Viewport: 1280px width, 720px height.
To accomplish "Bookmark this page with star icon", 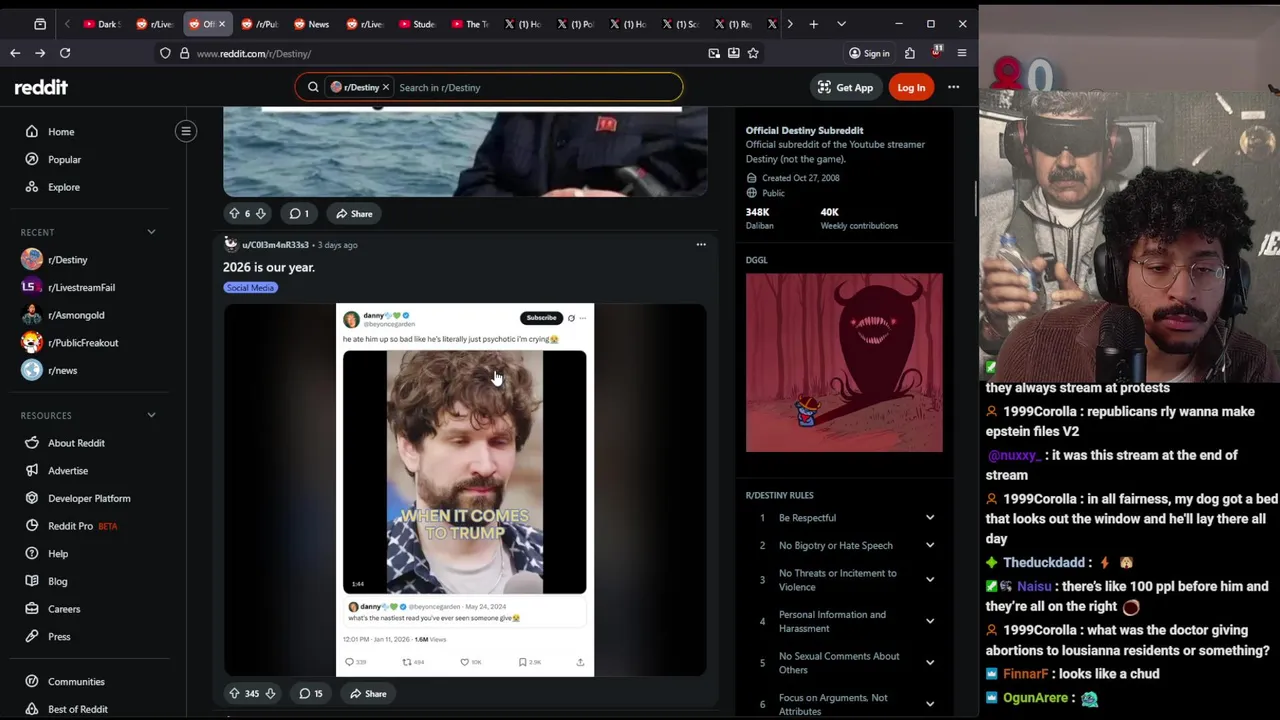I will (x=753, y=53).
